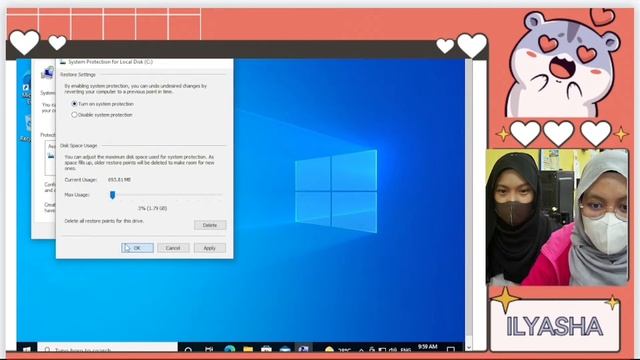The width and height of the screenshot is (640, 360).
Task: Select Turn on system protection radio button
Action: click(x=74, y=104)
